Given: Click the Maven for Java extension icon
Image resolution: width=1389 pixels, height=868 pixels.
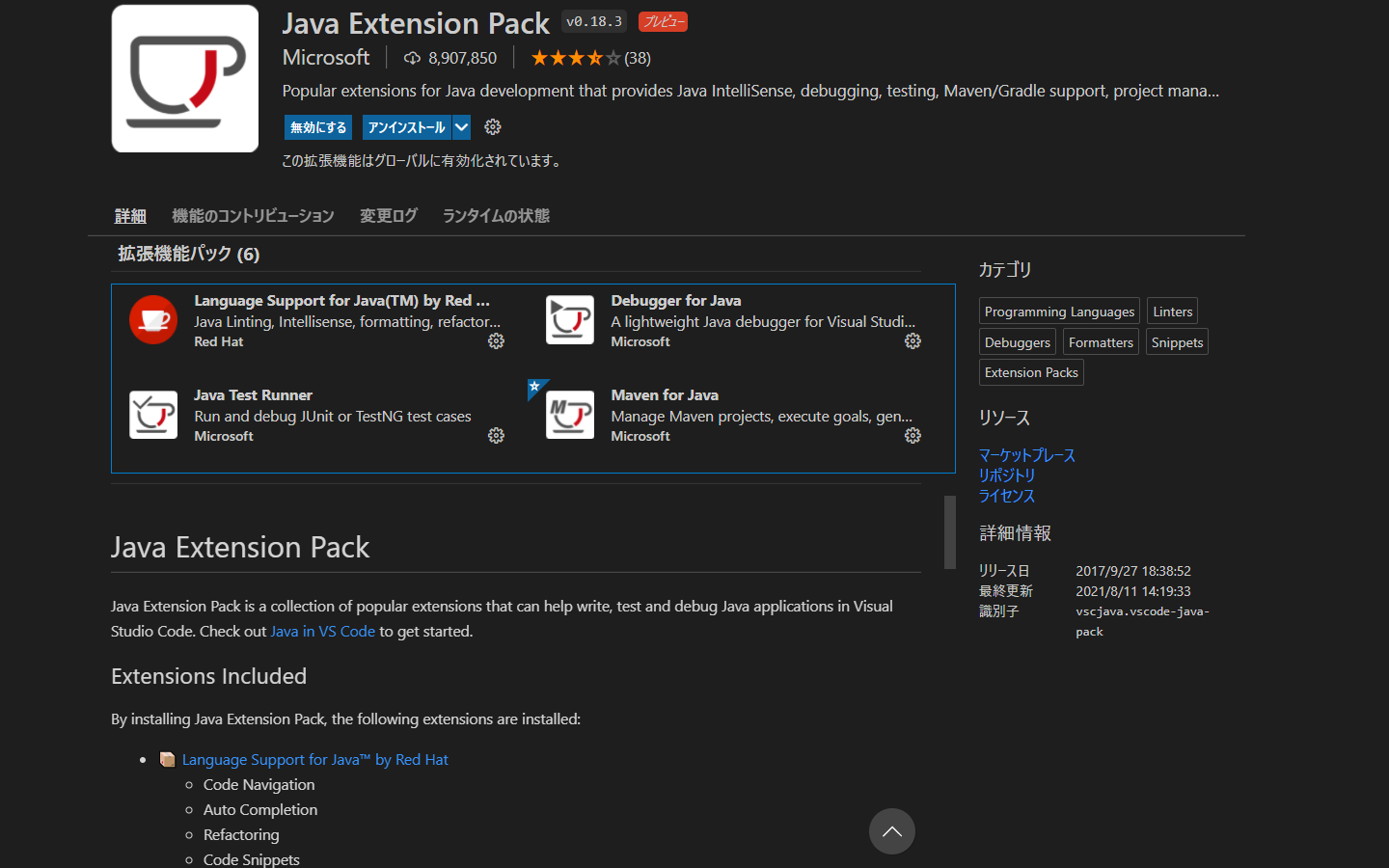Looking at the screenshot, I should coord(570,415).
